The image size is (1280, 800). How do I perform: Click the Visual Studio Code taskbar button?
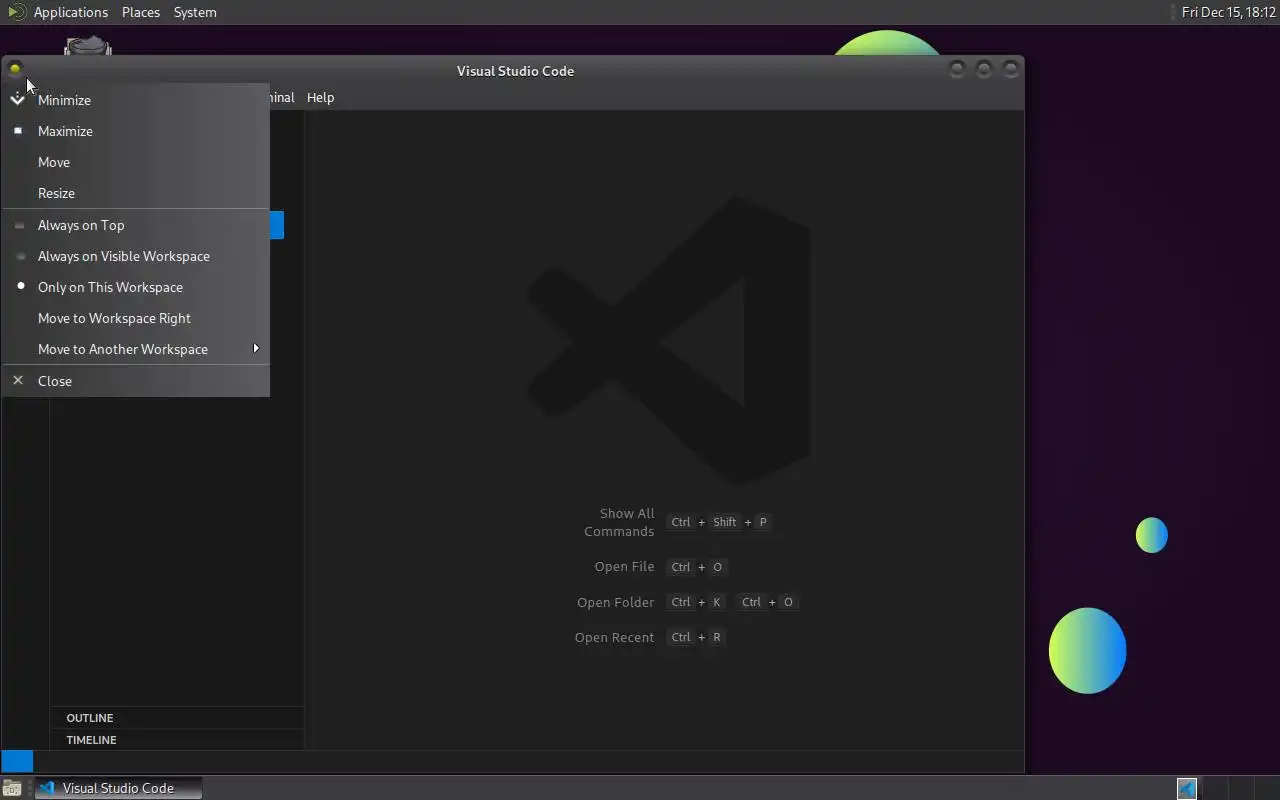[x=118, y=788]
